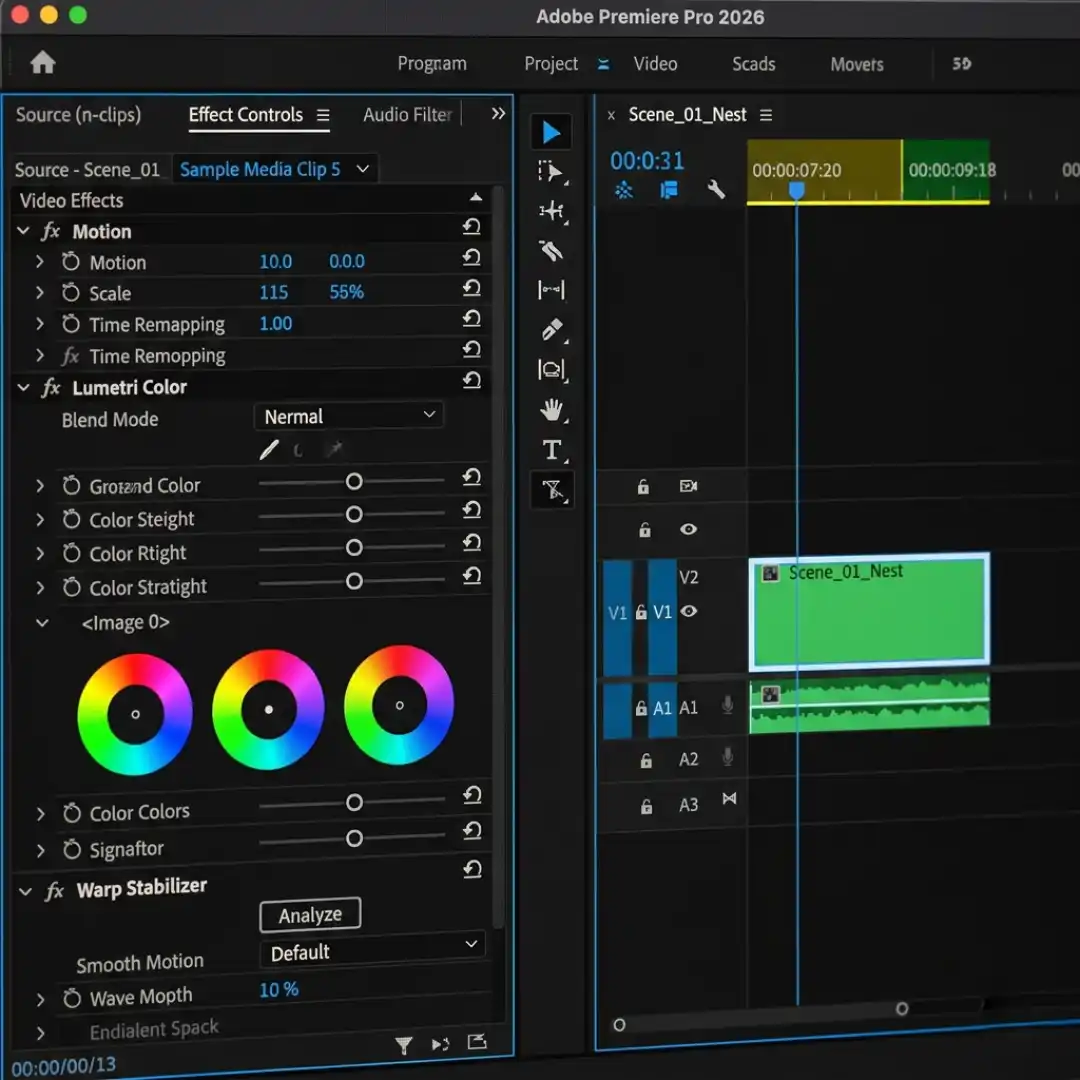Reset the Lumetri Color effect

coord(472,380)
